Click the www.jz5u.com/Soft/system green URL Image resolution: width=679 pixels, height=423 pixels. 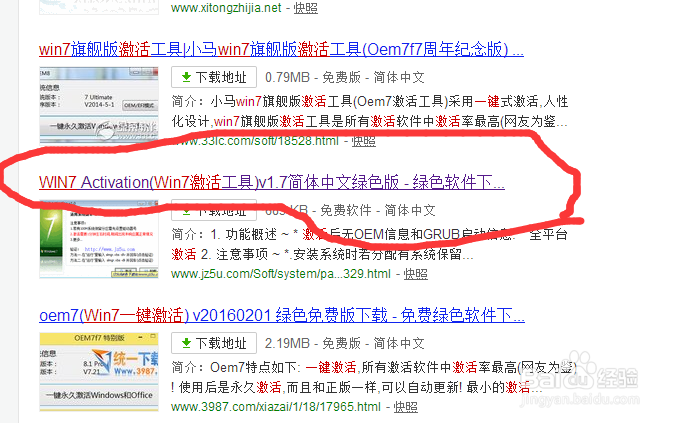(x=281, y=274)
